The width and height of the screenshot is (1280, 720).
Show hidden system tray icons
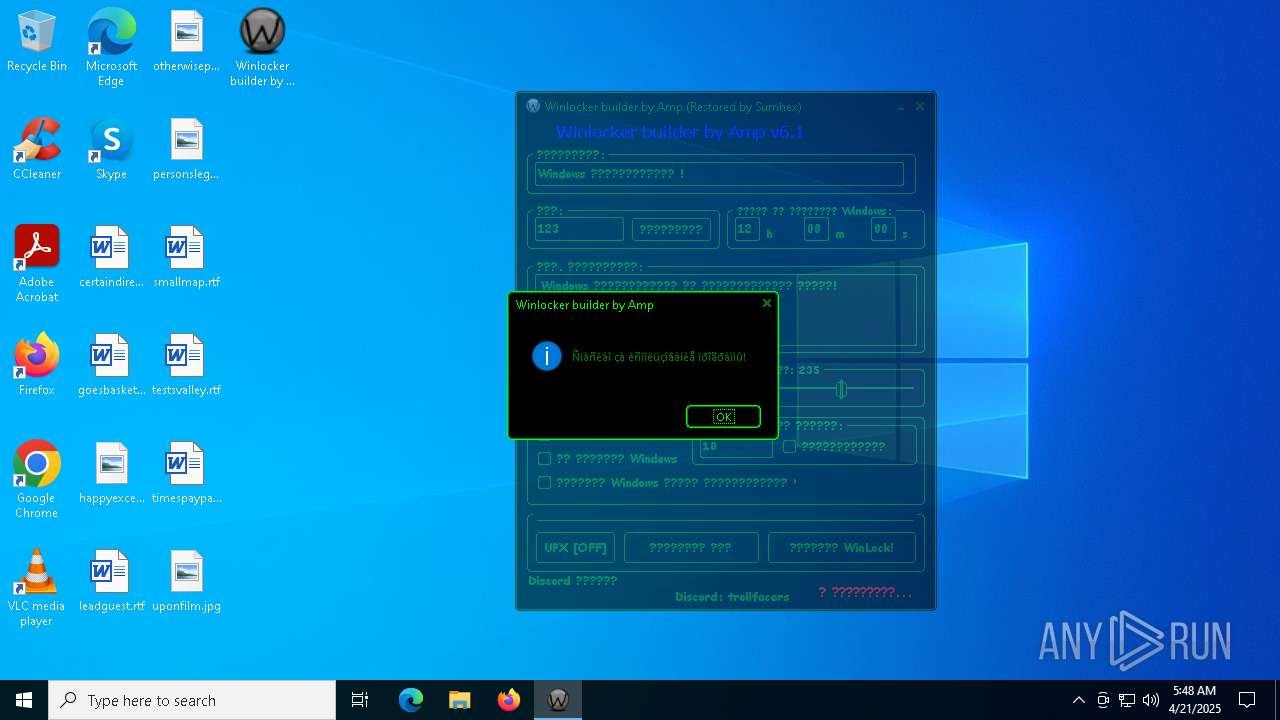tap(1078, 700)
